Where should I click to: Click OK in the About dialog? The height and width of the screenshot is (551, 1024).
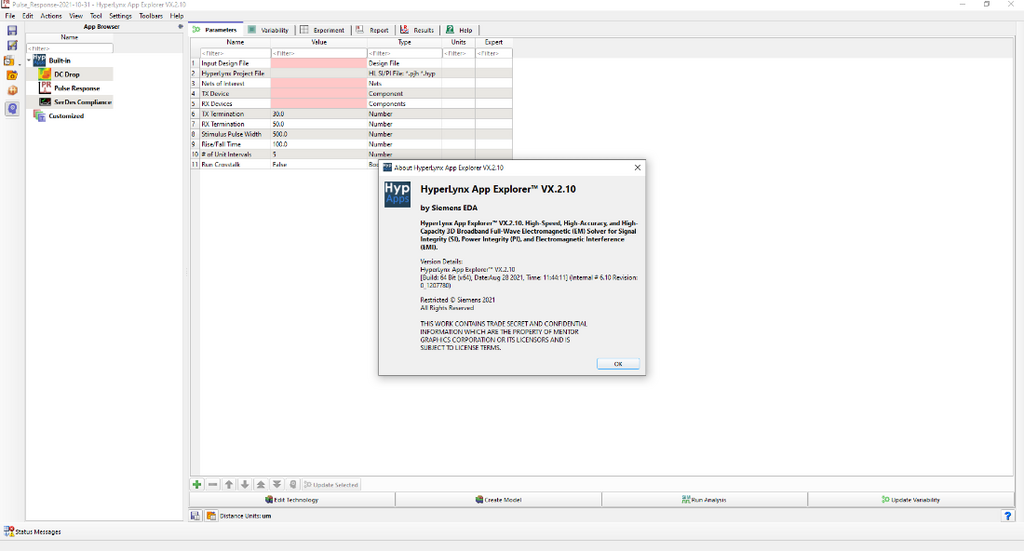[618, 364]
